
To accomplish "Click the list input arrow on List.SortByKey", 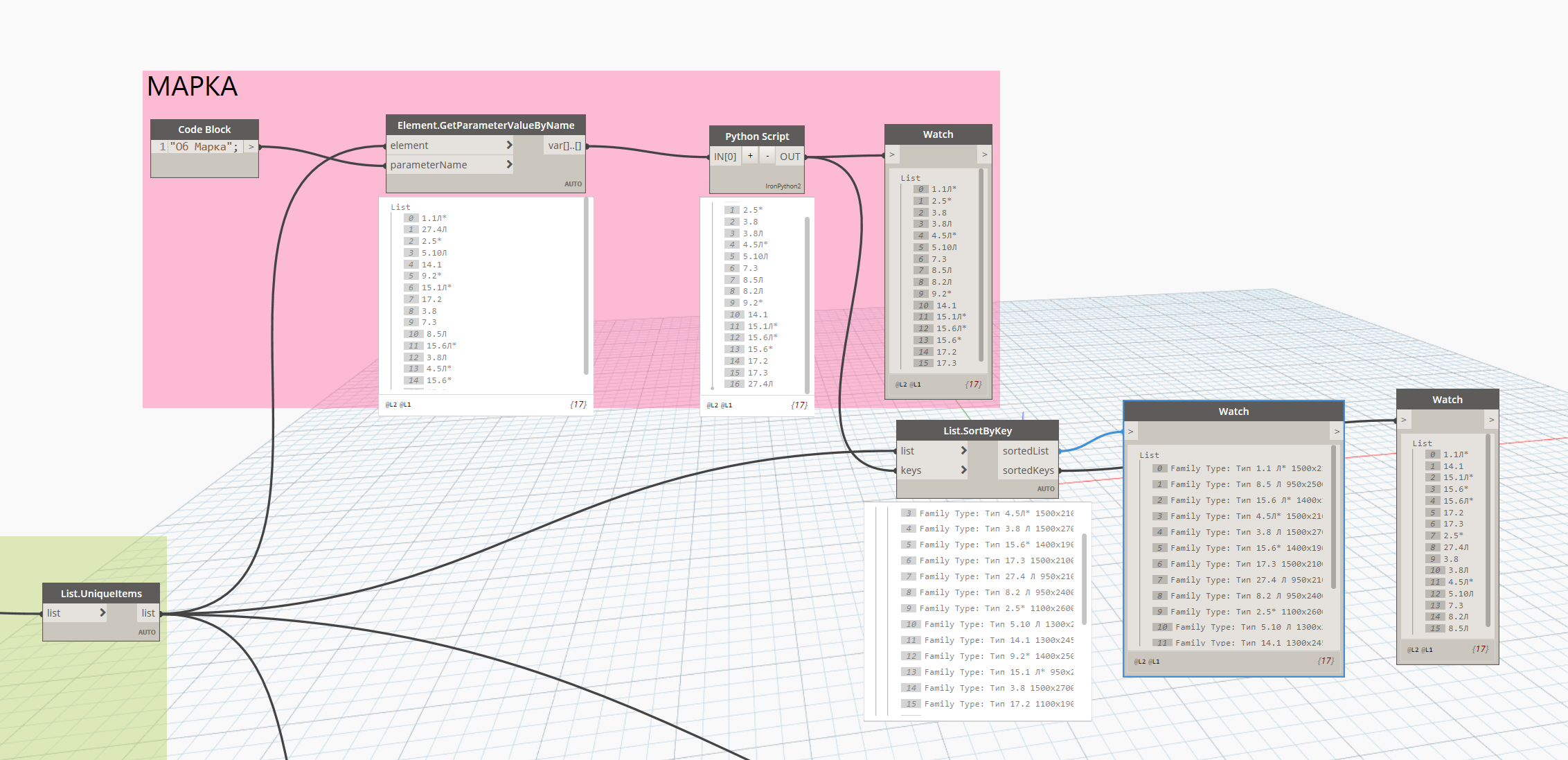I will [963, 450].
